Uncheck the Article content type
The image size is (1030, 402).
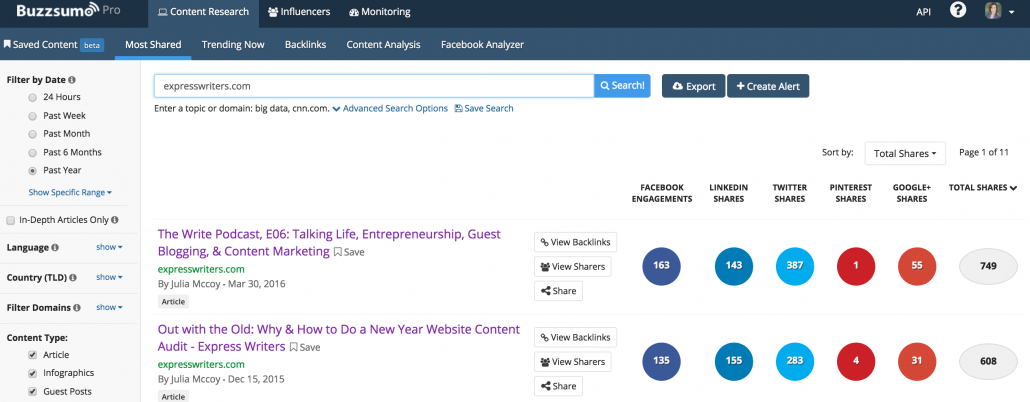tap(33, 355)
